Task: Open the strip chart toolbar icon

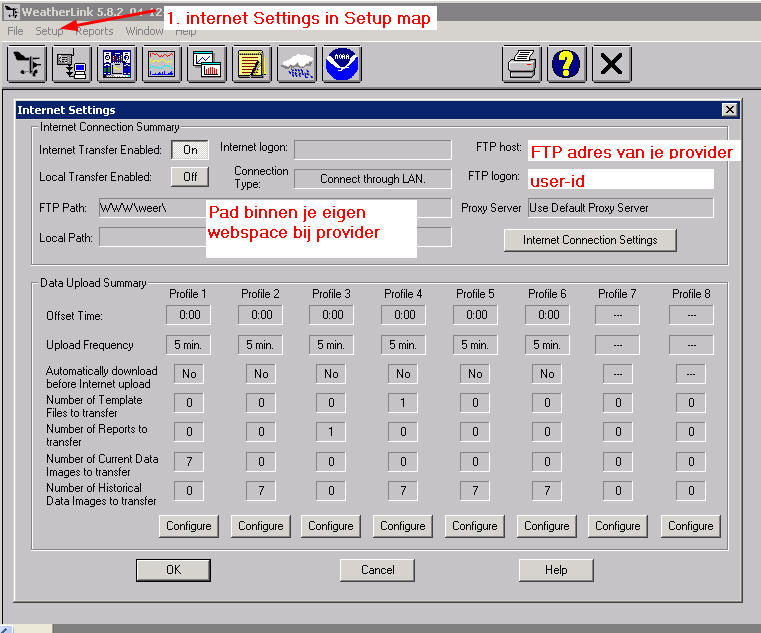Action: coord(208,64)
